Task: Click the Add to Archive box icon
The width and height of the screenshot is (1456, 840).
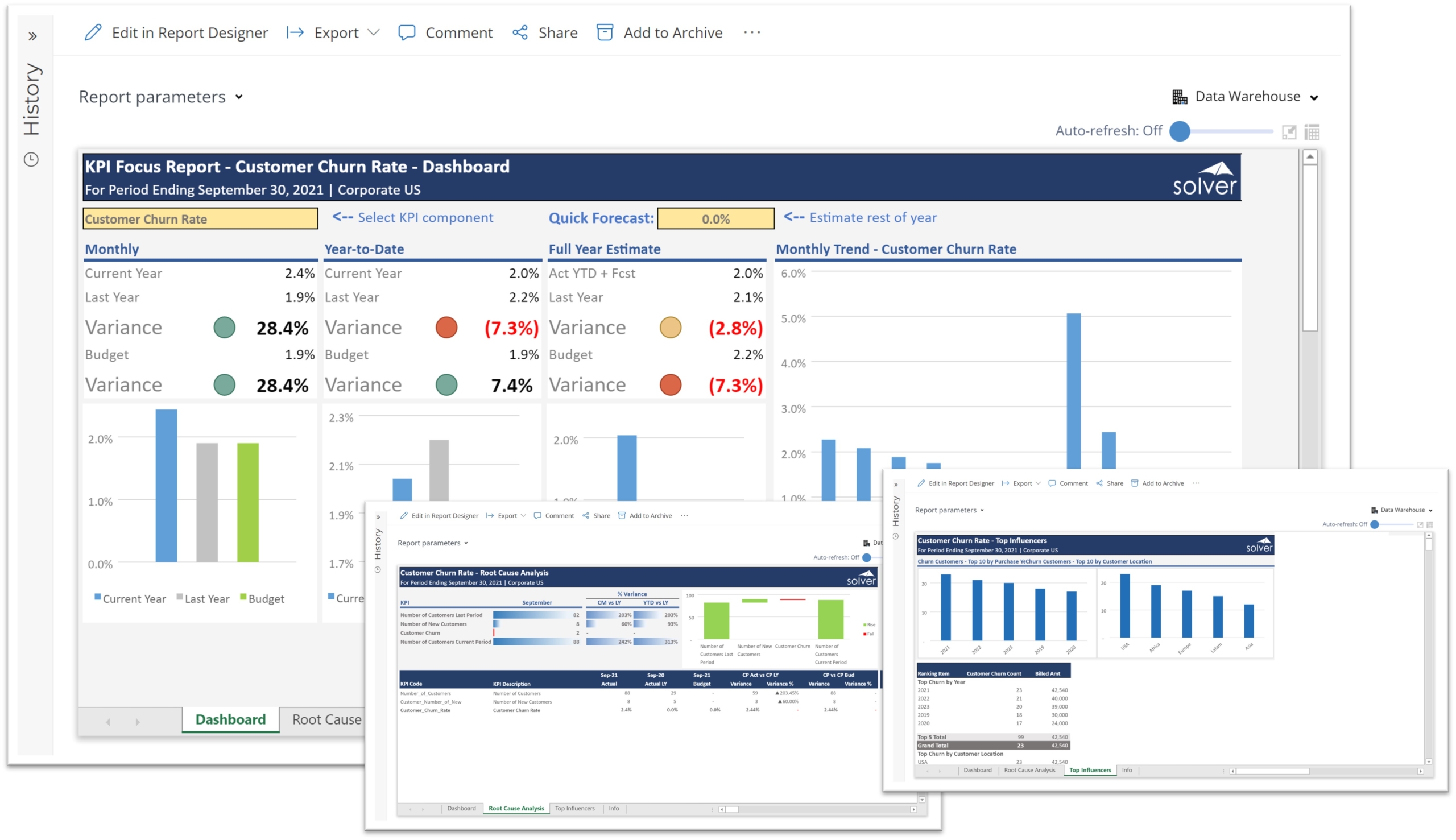Action: [604, 32]
